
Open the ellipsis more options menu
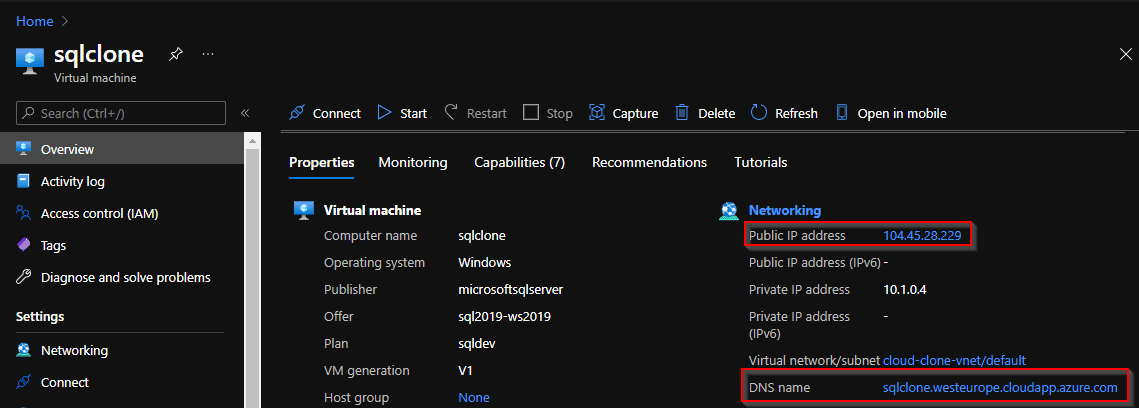click(208, 54)
